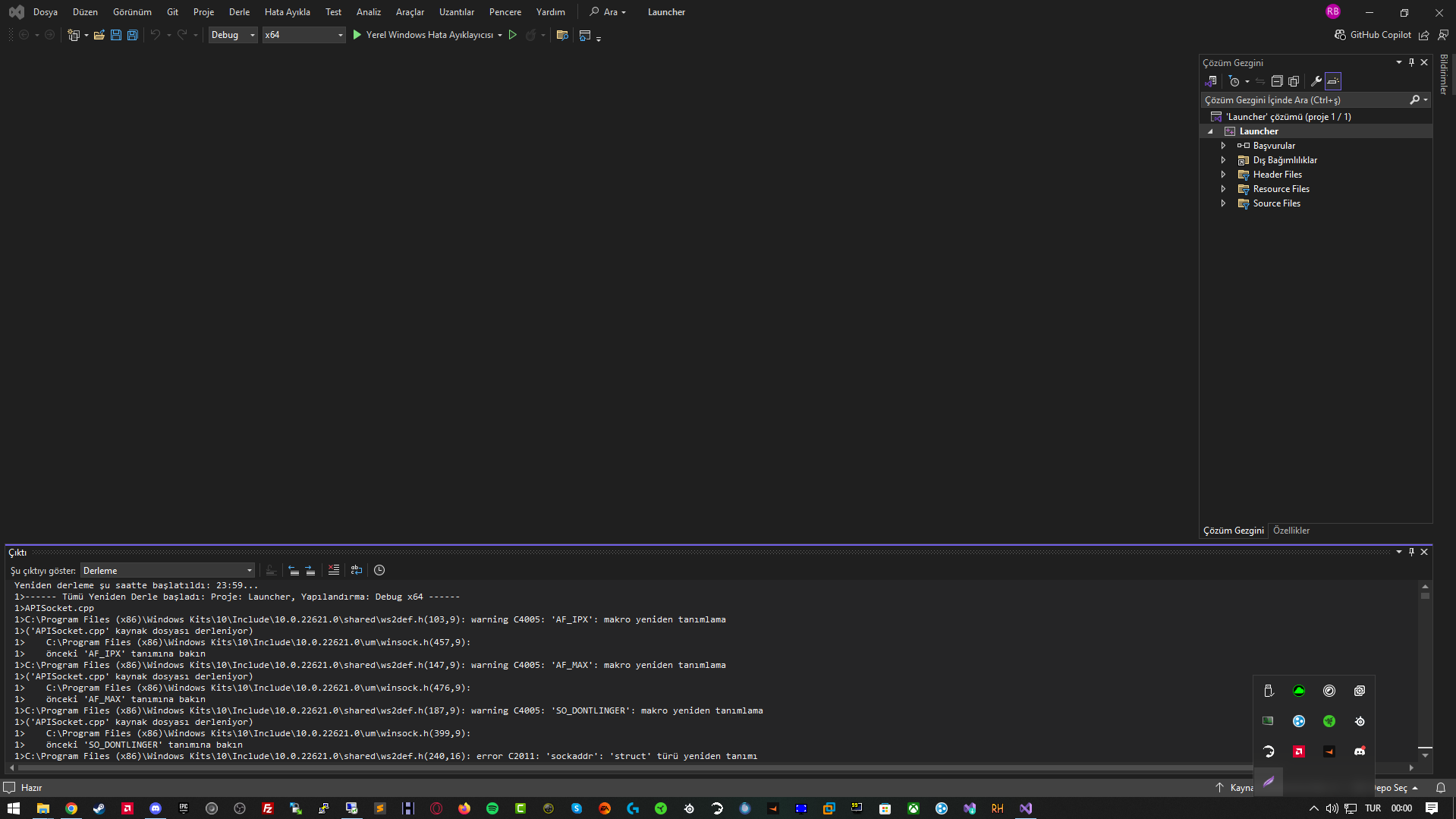Open the Dosya menu
This screenshot has height=819, width=1456.
46,12
